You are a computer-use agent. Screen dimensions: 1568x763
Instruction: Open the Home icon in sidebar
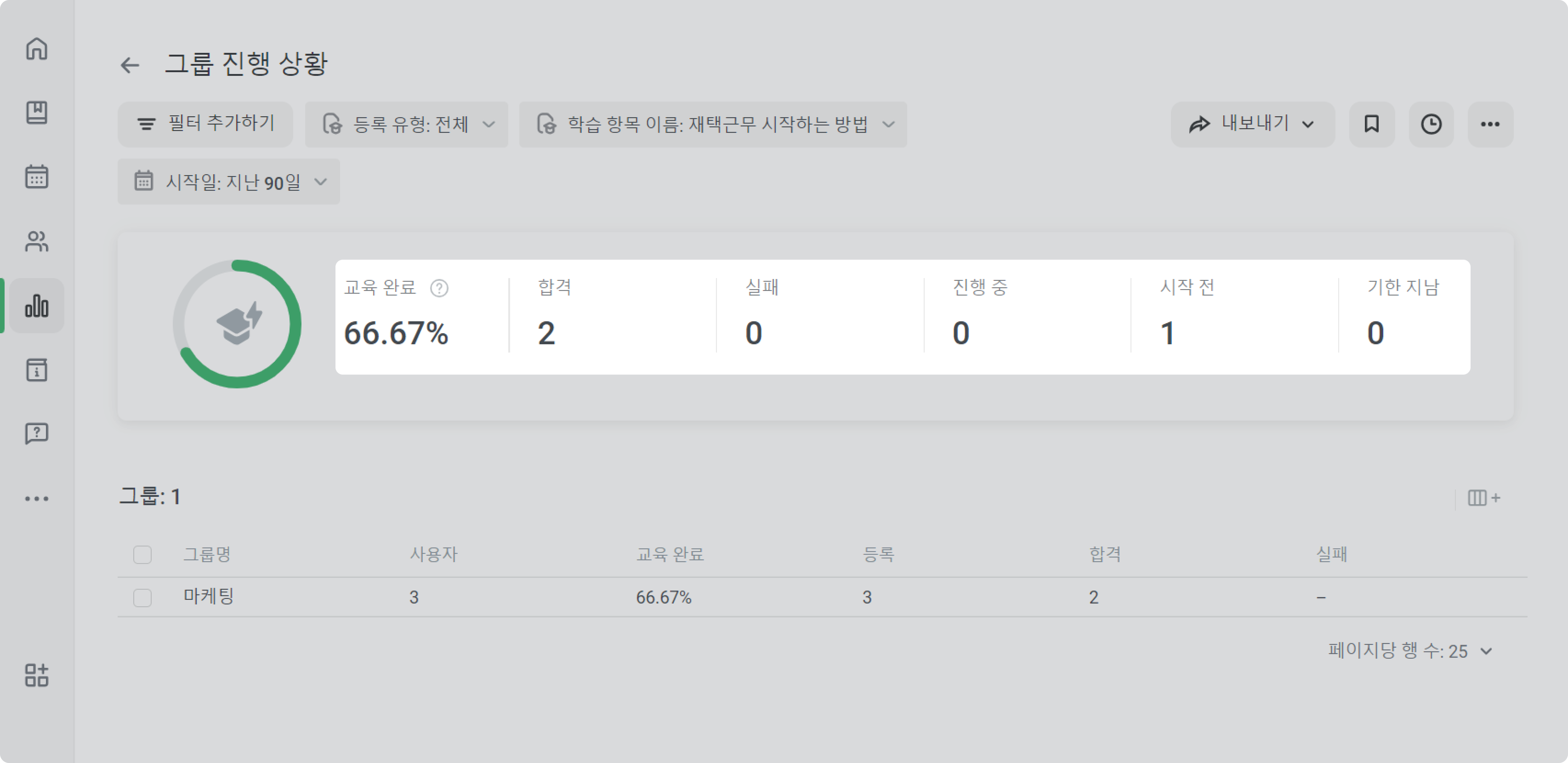pos(37,49)
